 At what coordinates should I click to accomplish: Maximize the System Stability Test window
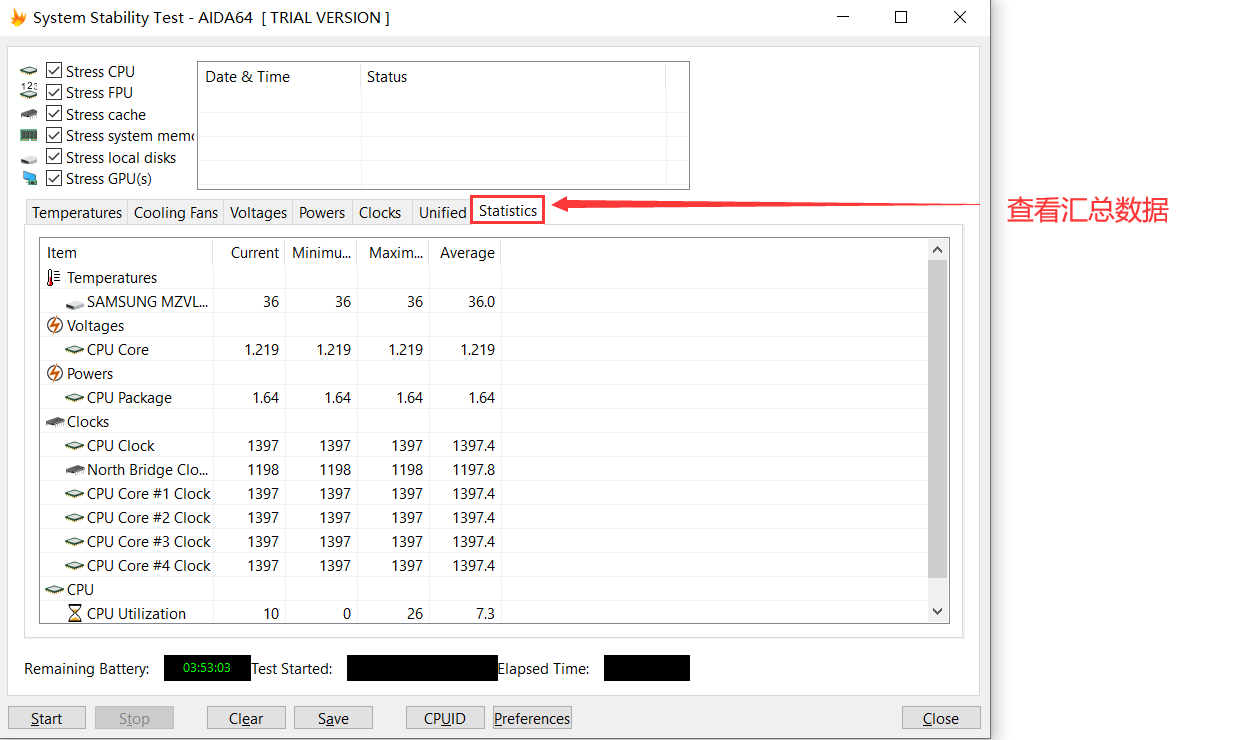tap(901, 17)
